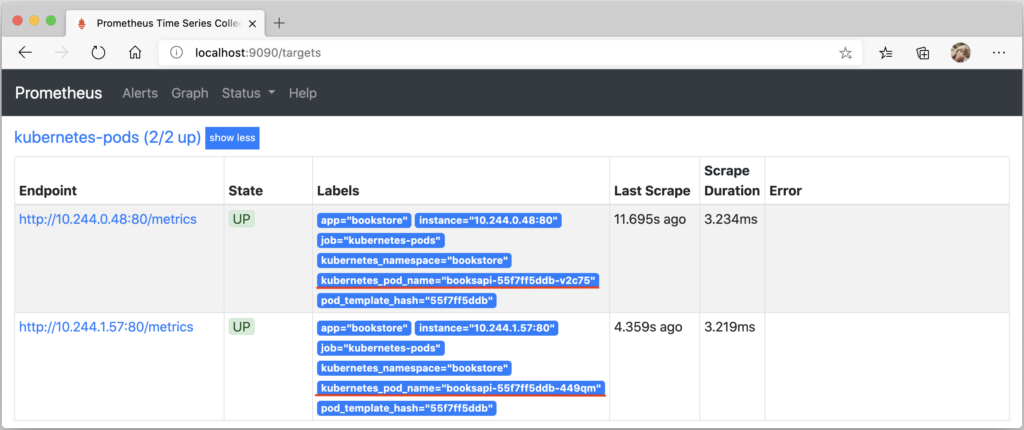The image size is (1024, 430).
Task: Click the pod name label booksapi-55f7ff5ddb-v2c75
Action: (458, 280)
